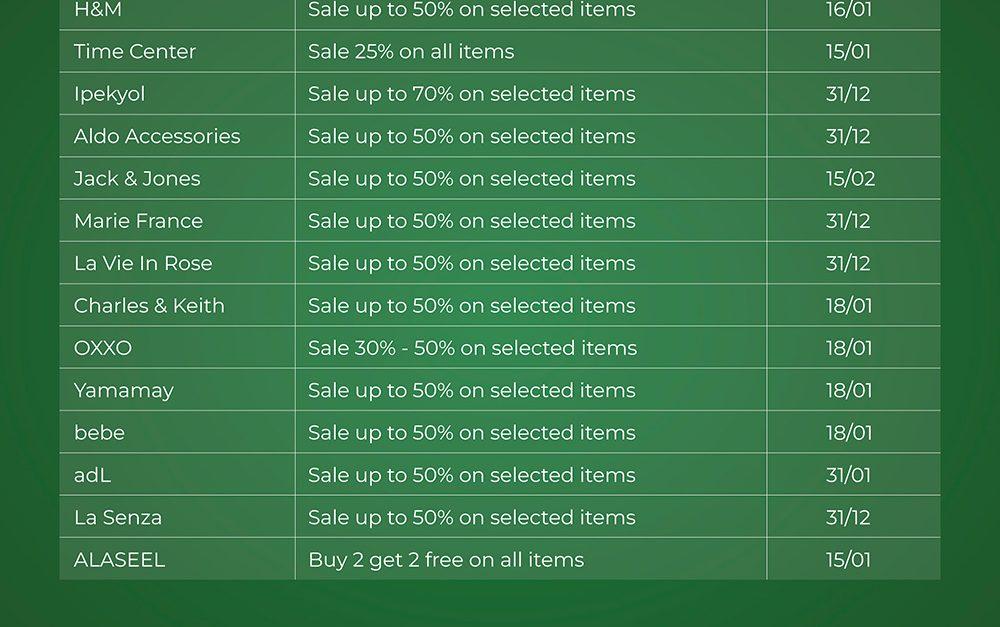Select the Charles & Keith brand name
The image size is (1000, 627).
click(x=149, y=306)
